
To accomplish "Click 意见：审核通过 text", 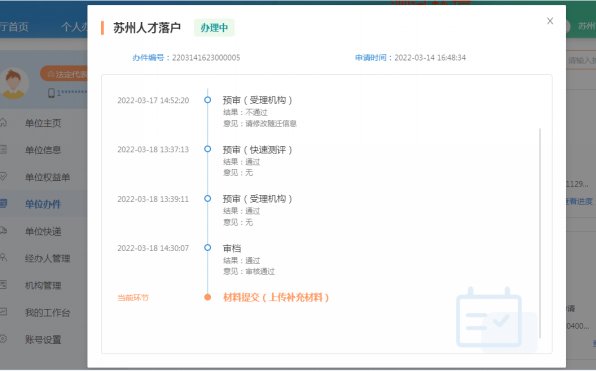I will pyautogui.click(x=249, y=272).
